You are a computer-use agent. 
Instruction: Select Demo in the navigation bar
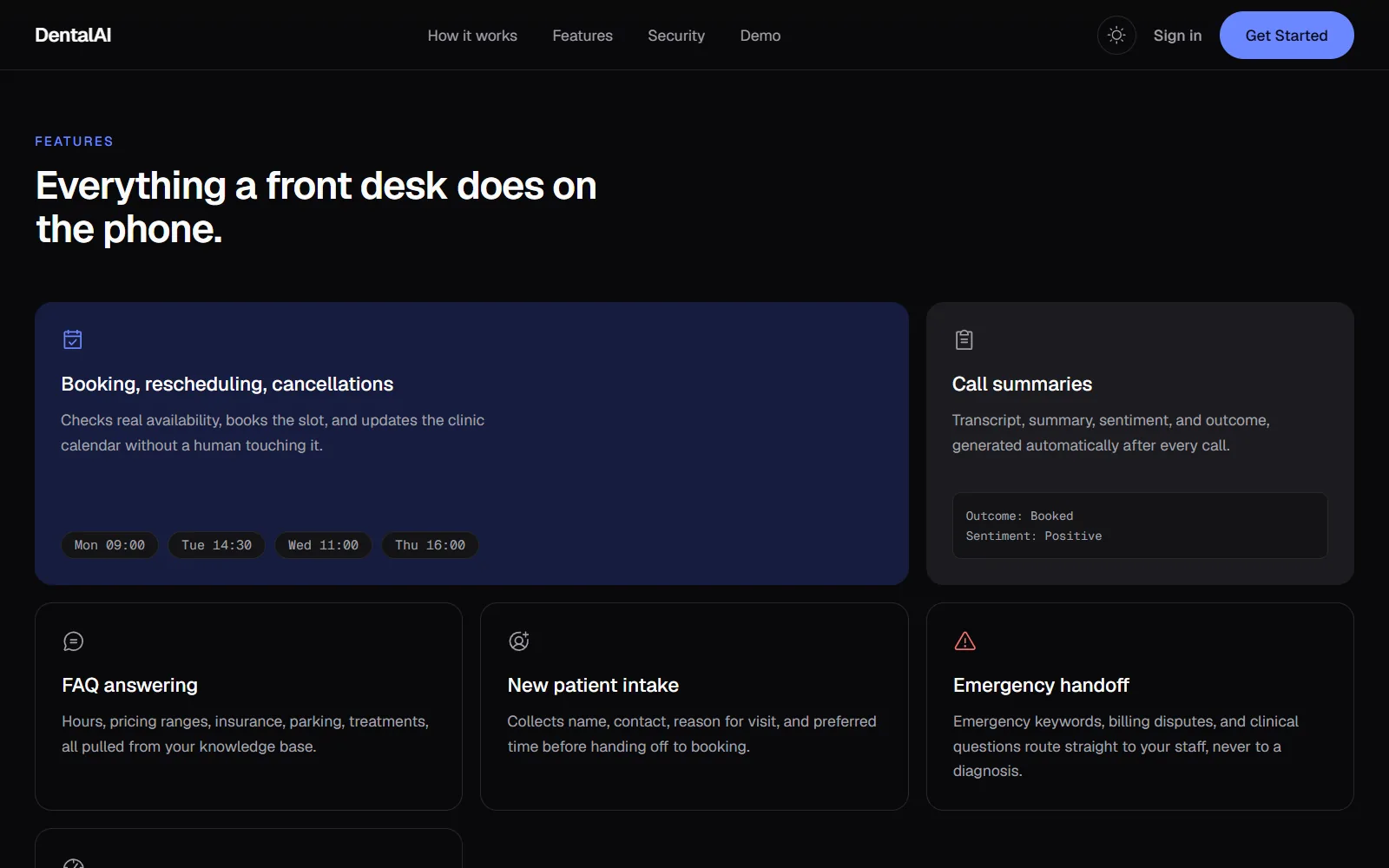760,36
